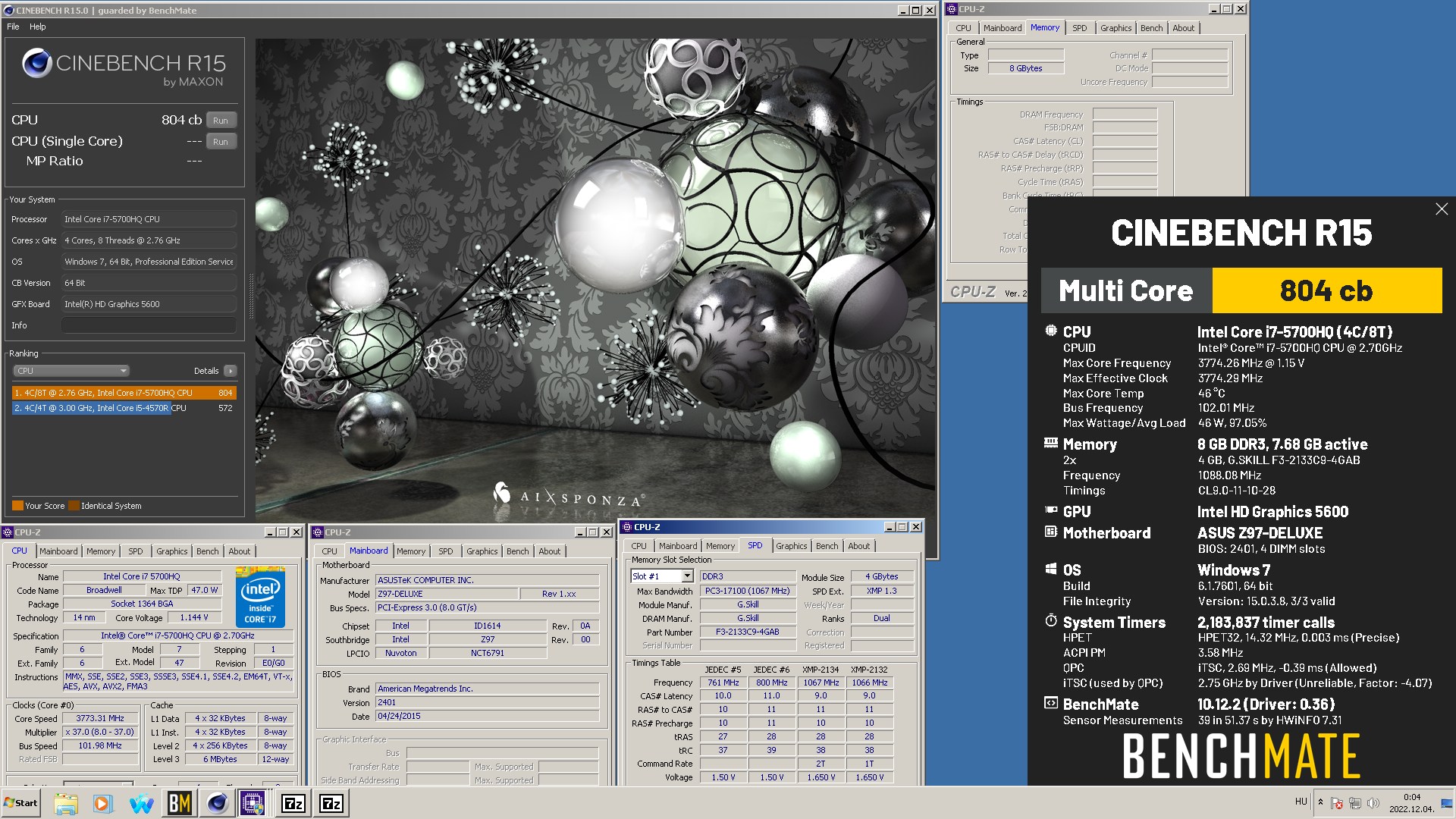The height and width of the screenshot is (819, 1456).
Task: Click the BenchMate version icon
Action: [x=1051, y=703]
